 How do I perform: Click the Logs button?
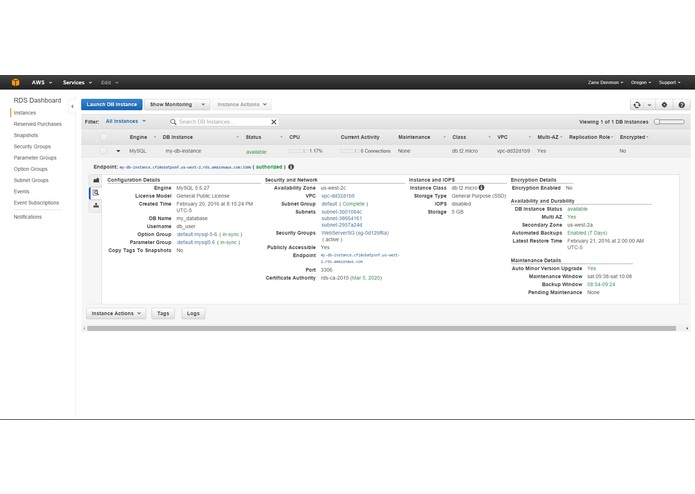pyautogui.click(x=193, y=314)
